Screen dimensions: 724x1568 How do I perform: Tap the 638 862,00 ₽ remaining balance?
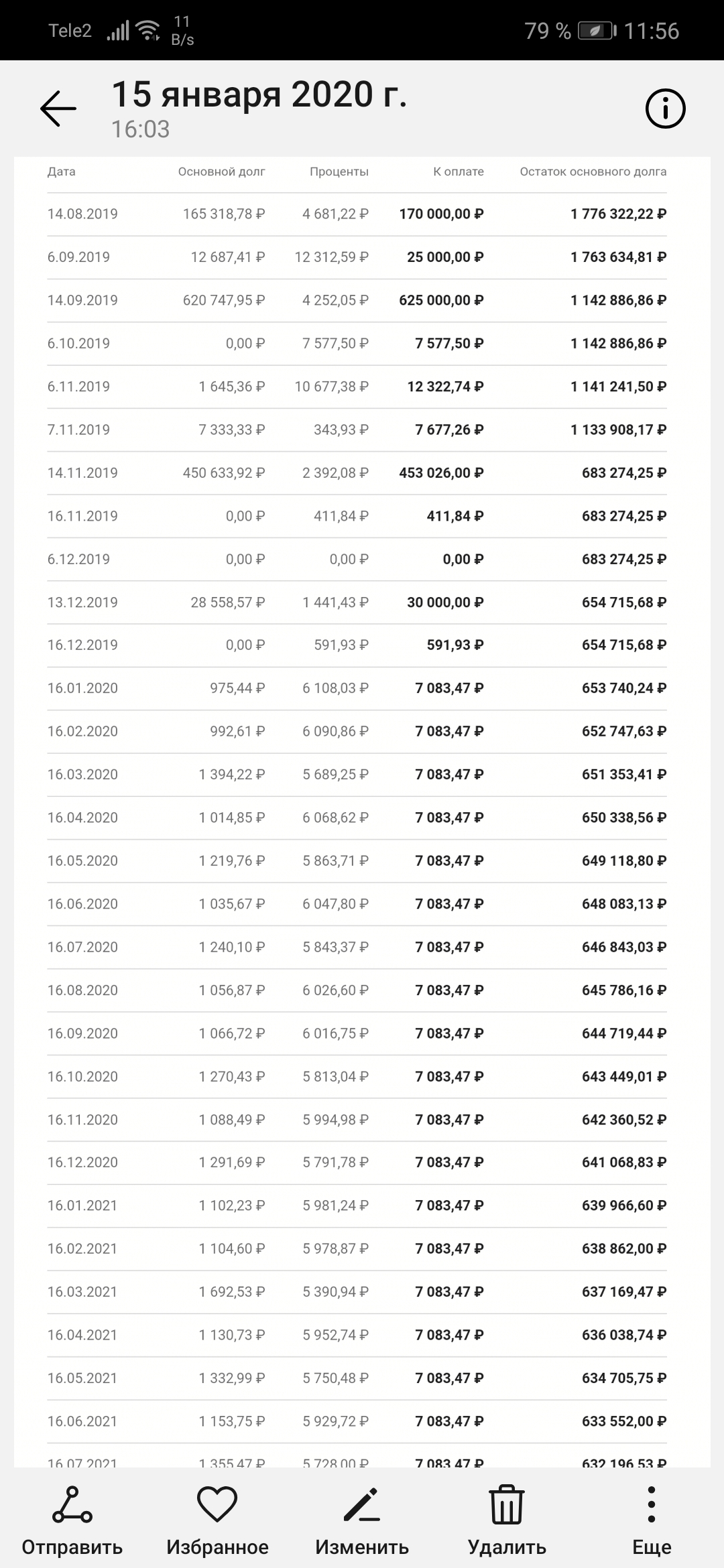pos(623,1249)
